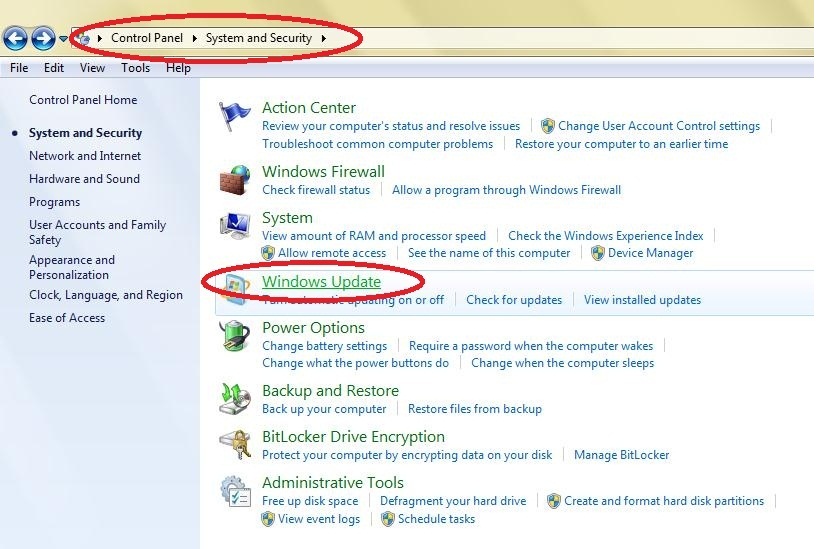Click the Backup and Restore icon
The height and width of the screenshot is (549, 819).
[x=235, y=399]
